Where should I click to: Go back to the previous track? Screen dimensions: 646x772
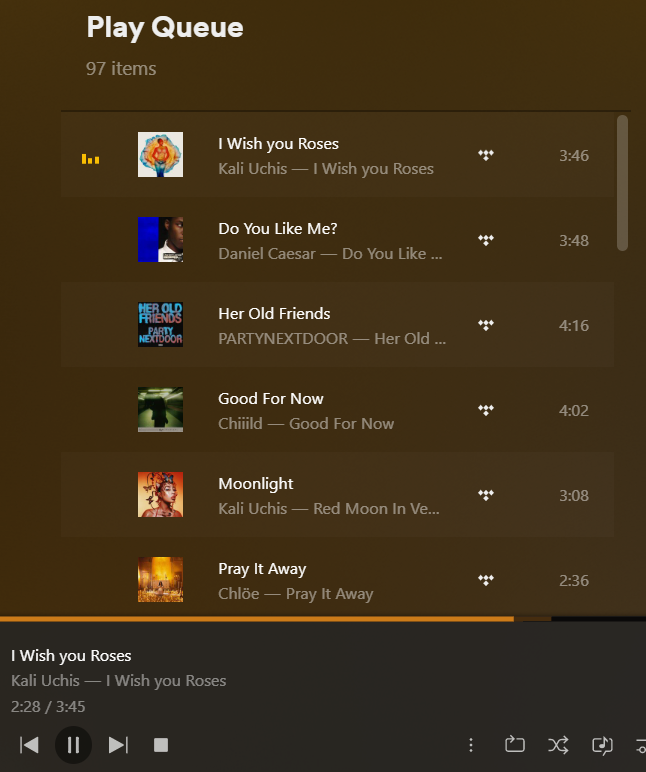pos(29,745)
